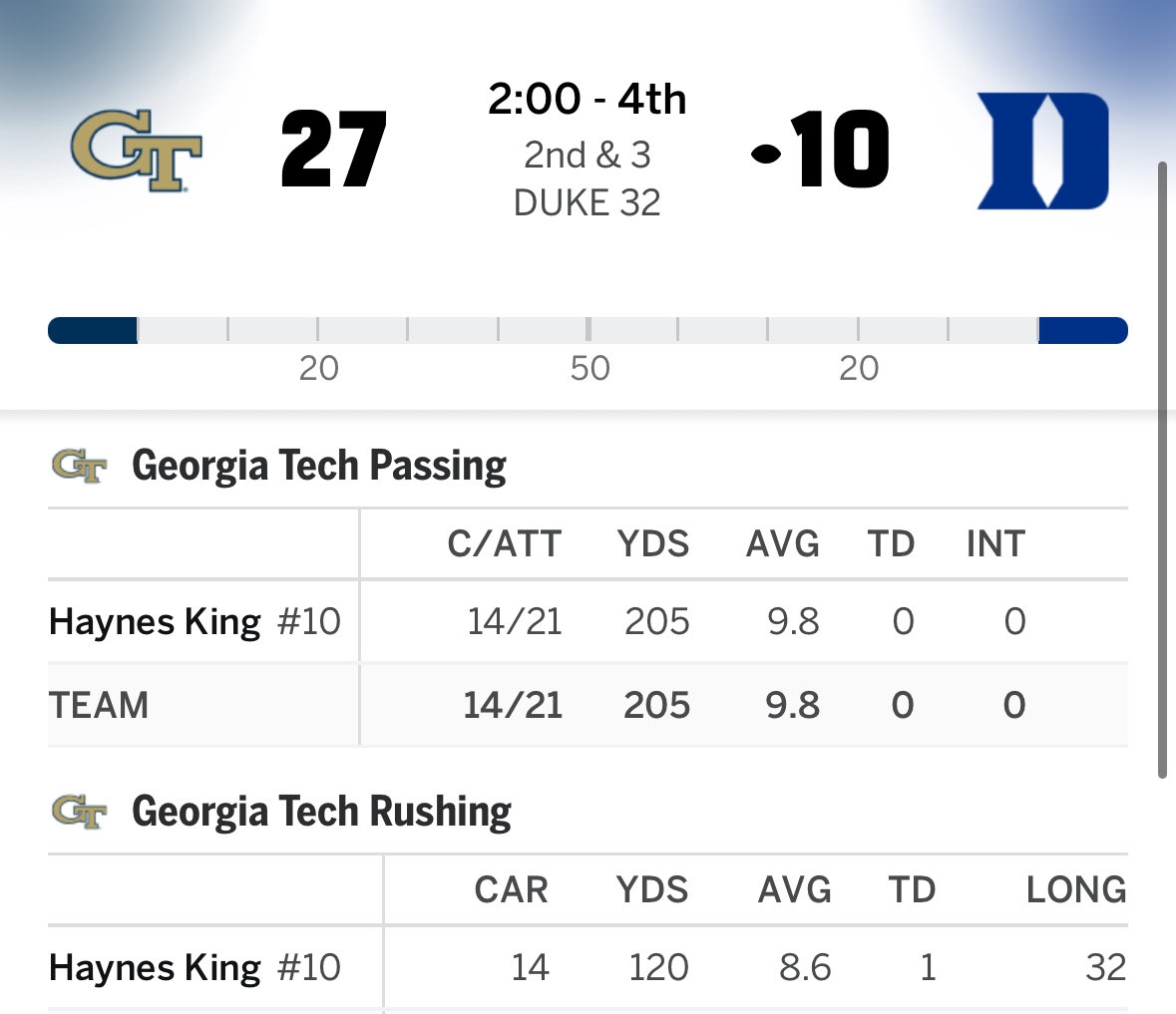The height and width of the screenshot is (1014, 1176).
Task: Open Haynes King in the passing table
Action: coord(155,622)
